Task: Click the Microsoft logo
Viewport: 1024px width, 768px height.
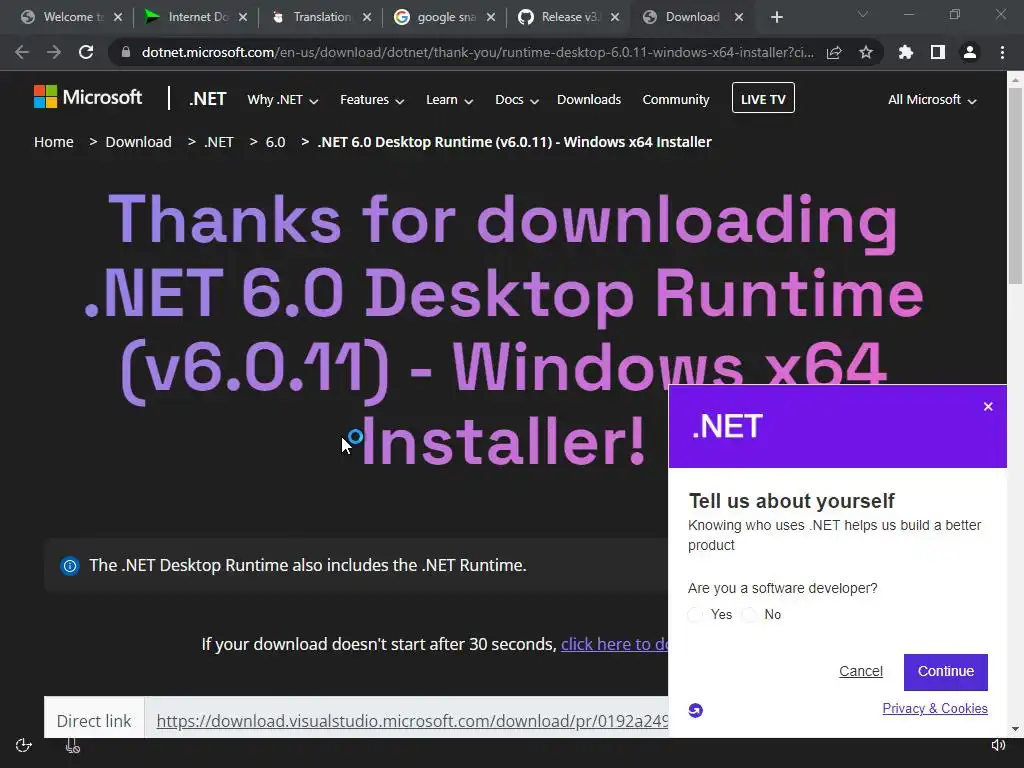Action: [88, 97]
